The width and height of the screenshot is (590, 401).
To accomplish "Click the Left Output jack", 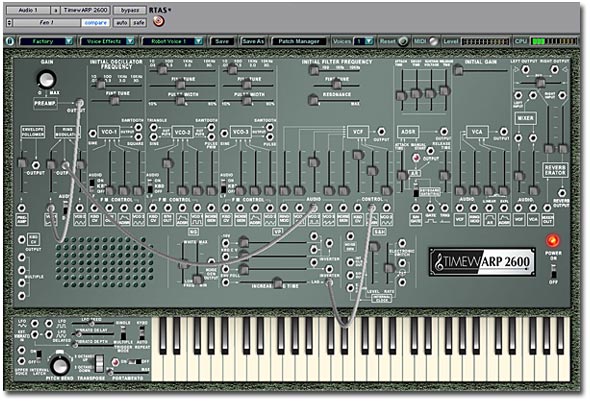I will [x=525, y=69].
